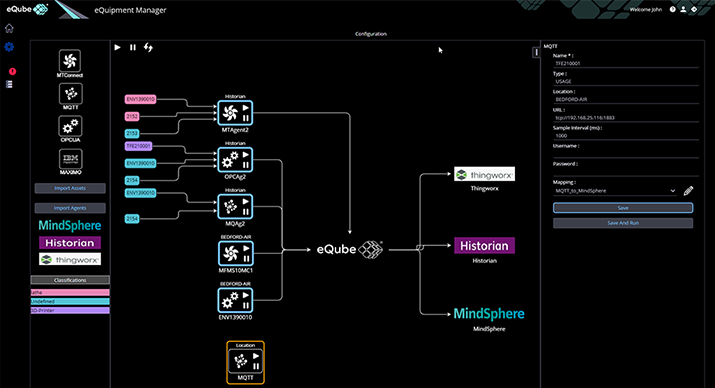Click the Home icon in left sidebar
This screenshot has width=715, height=388.
[x=9, y=28]
